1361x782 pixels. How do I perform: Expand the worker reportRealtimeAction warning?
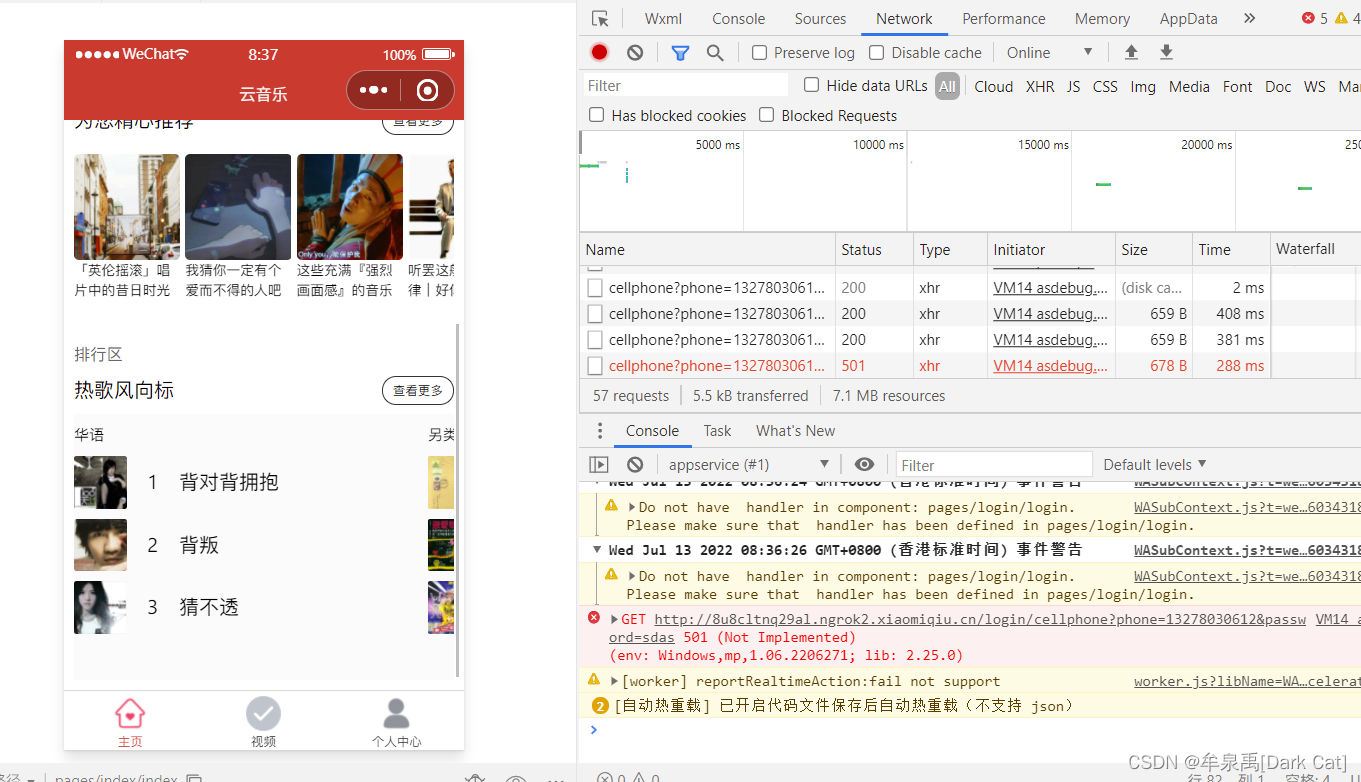(614, 681)
